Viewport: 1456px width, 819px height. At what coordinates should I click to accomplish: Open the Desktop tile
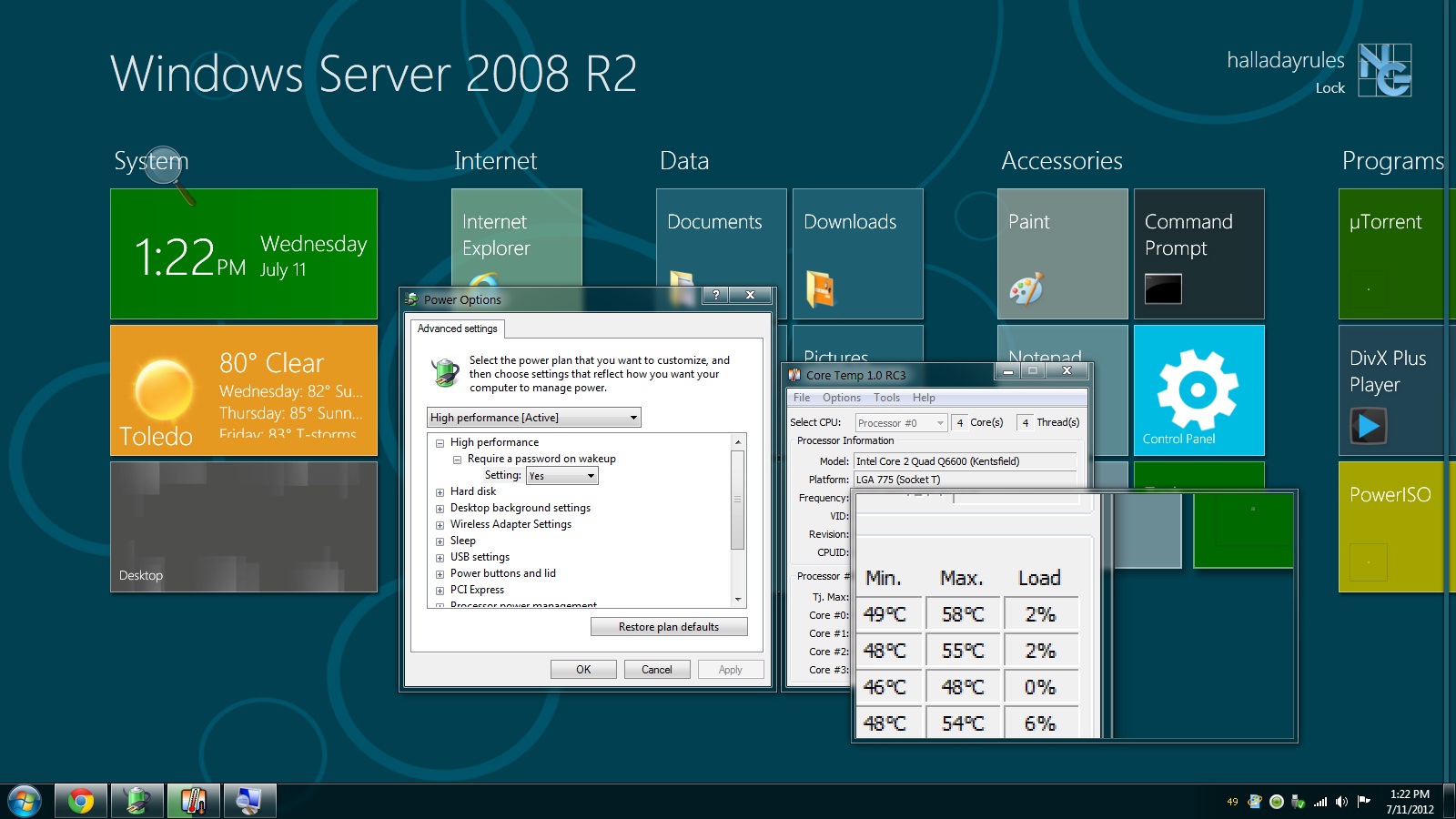click(x=244, y=527)
